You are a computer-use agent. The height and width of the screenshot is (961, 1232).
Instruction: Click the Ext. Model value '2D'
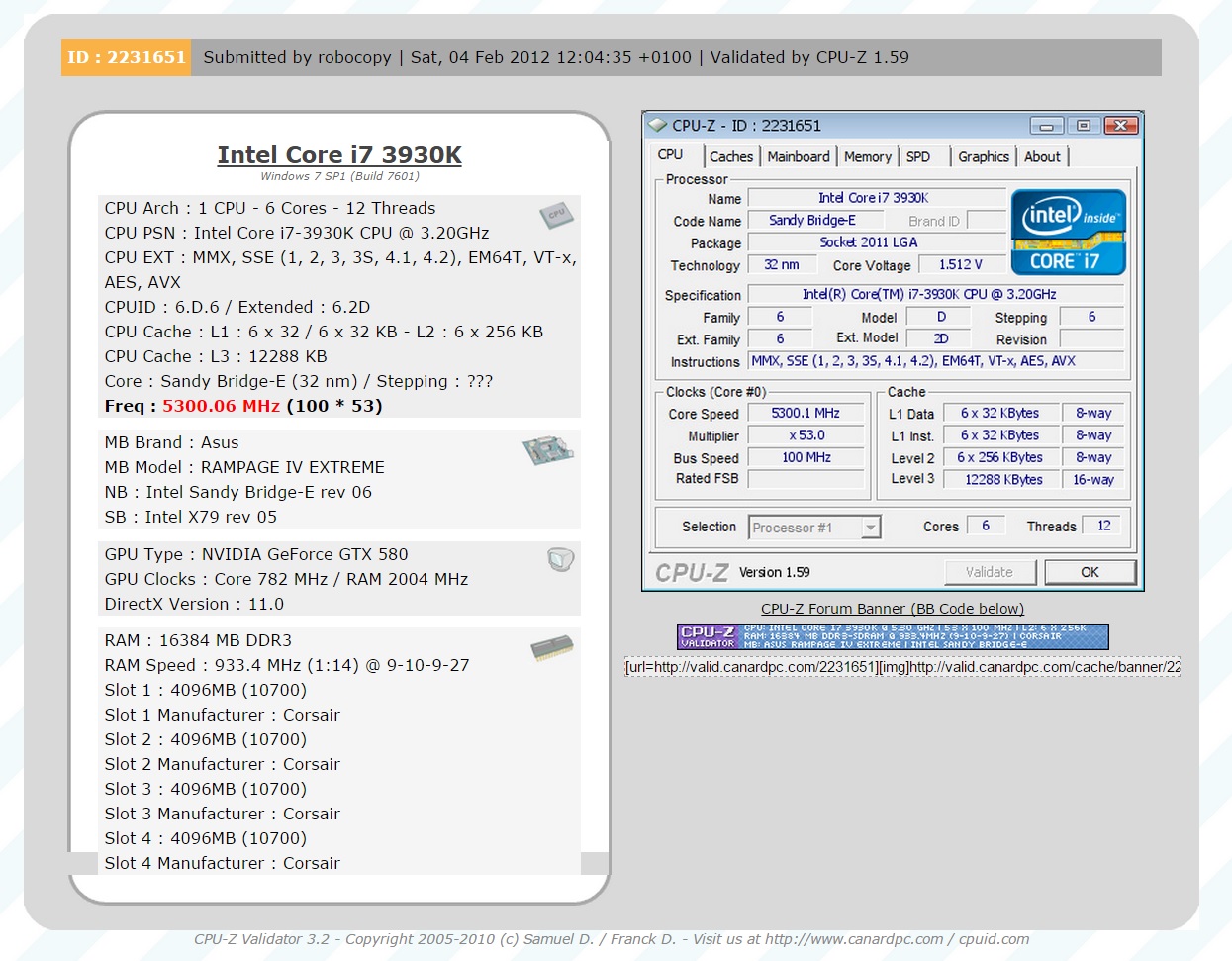tap(940, 338)
